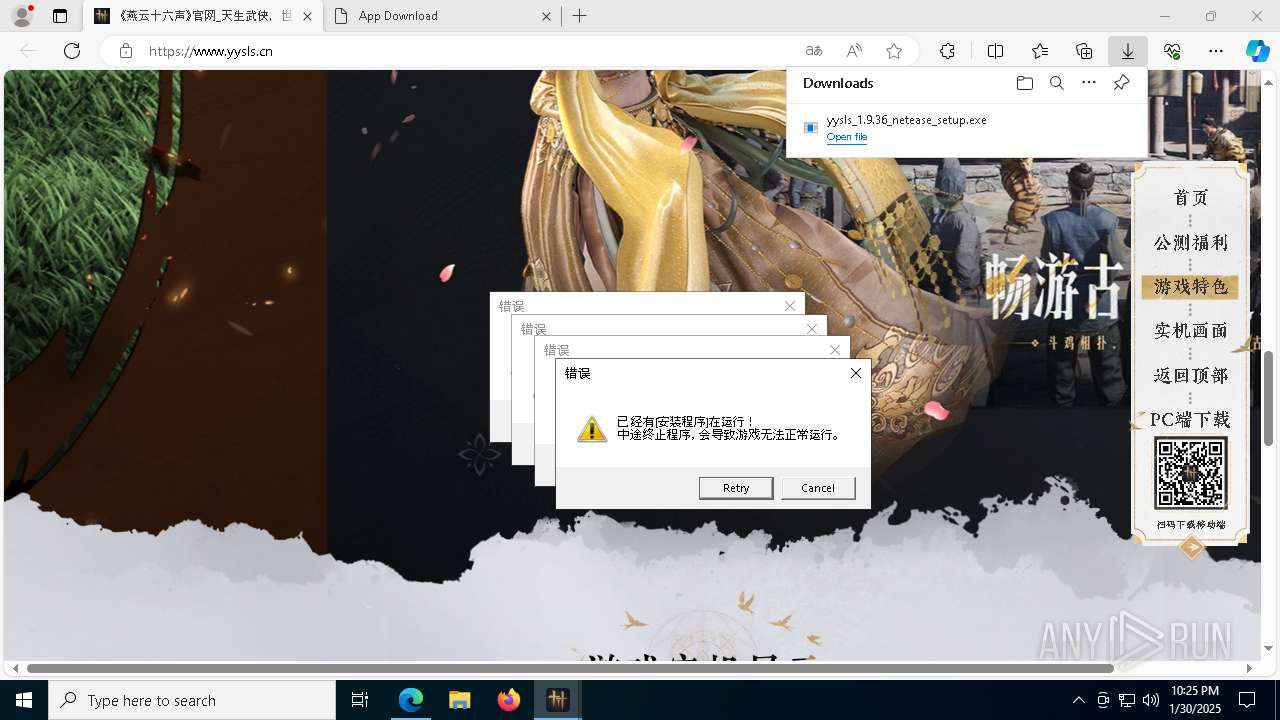Open the Copilot sidebar icon
The image size is (1280, 720).
(1257, 51)
